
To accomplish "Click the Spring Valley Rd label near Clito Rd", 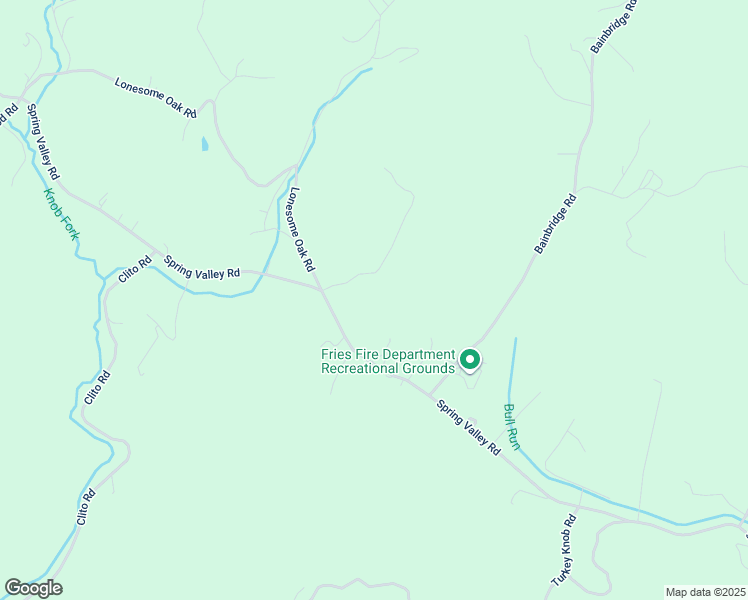I will tap(202, 268).
